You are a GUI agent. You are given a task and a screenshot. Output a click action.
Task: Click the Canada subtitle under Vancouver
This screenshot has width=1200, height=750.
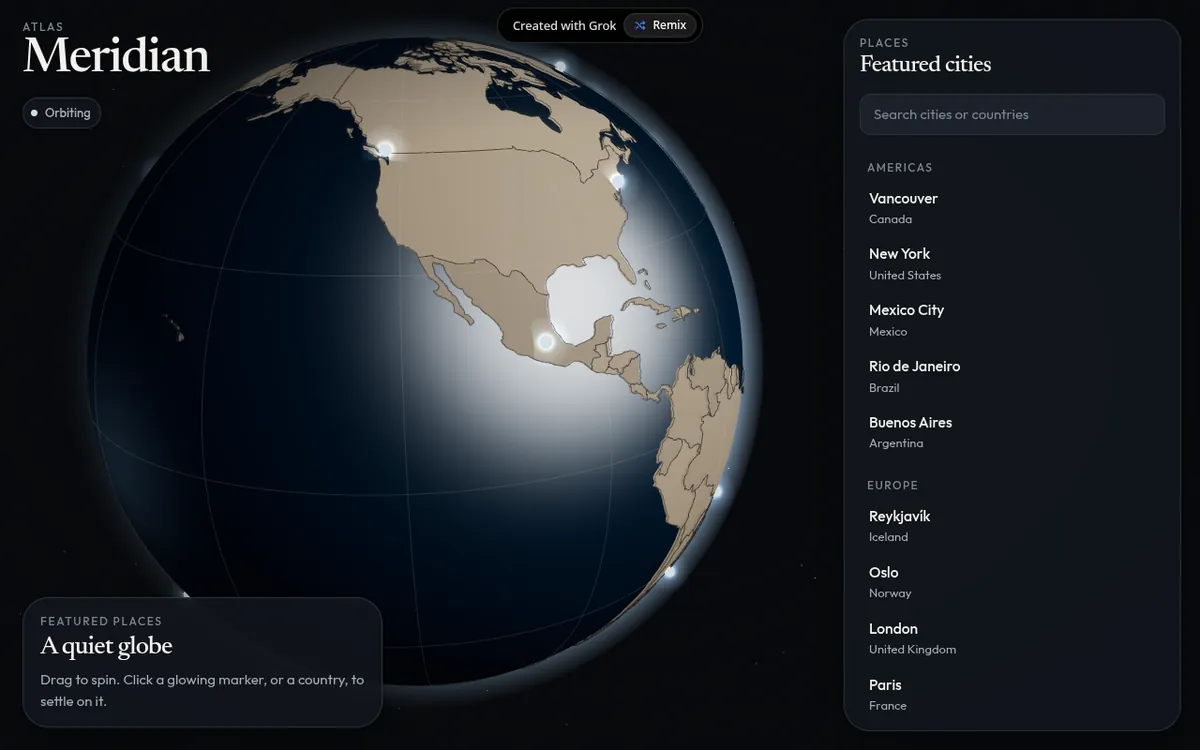pyautogui.click(x=890, y=219)
